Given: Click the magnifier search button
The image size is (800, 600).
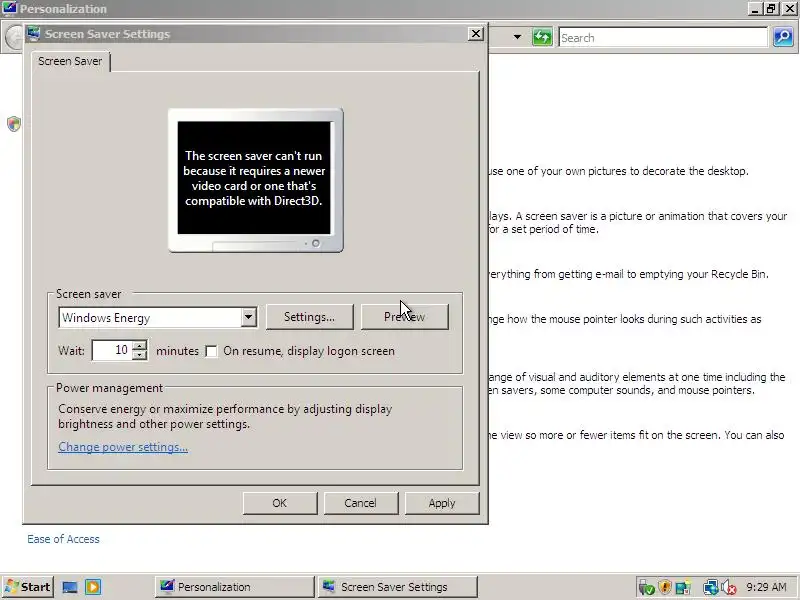Looking at the screenshot, I should (x=783, y=37).
